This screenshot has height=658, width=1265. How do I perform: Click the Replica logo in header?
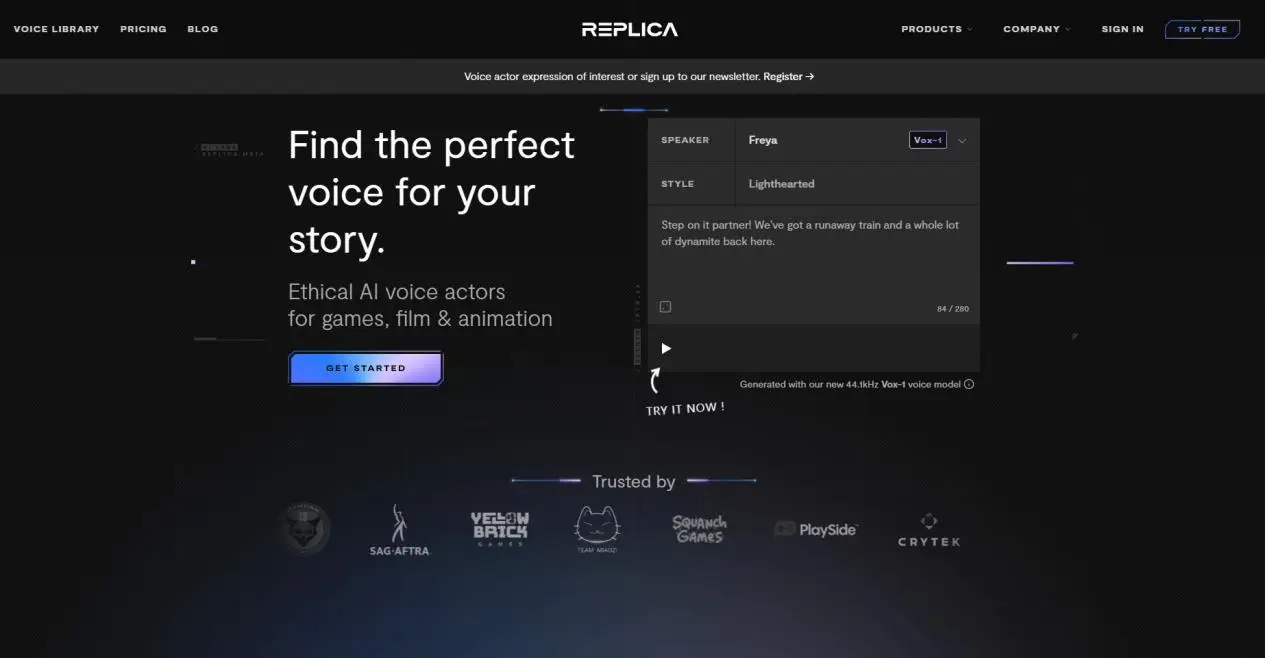(630, 29)
